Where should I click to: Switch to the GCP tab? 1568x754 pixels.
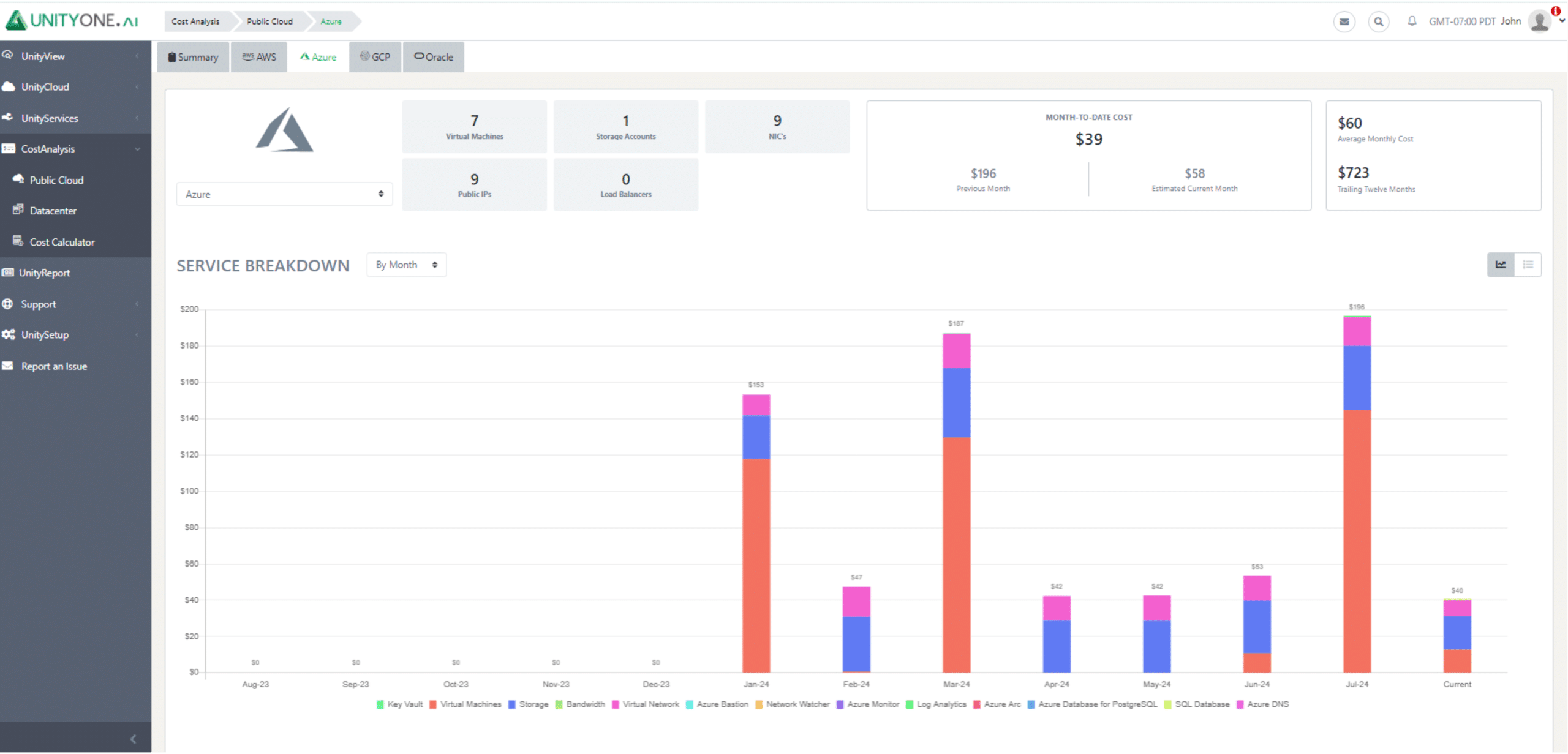(375, 57)
